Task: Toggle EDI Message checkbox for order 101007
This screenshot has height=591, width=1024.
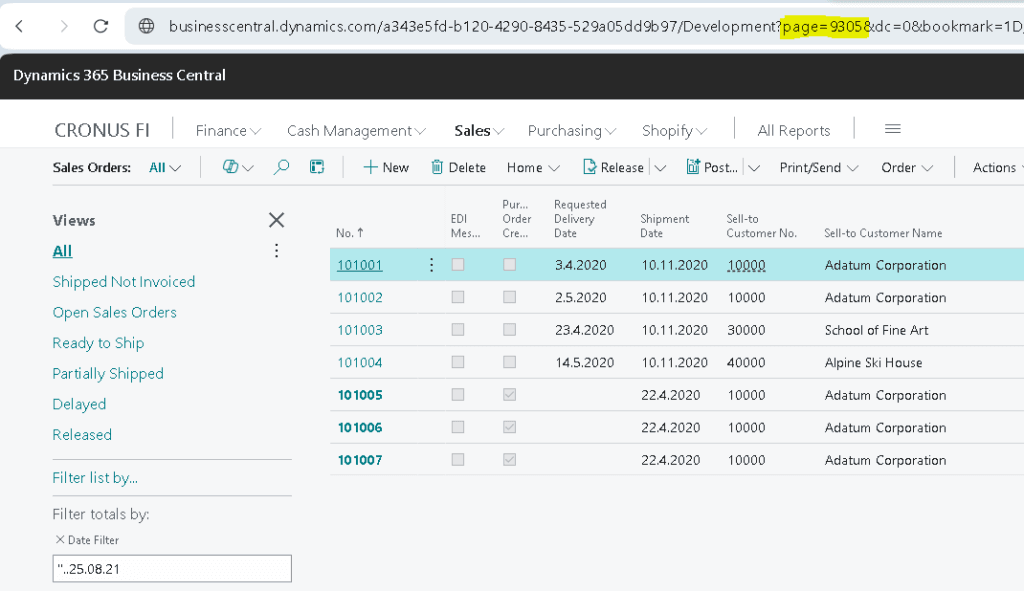Action: tap(458, 460)
